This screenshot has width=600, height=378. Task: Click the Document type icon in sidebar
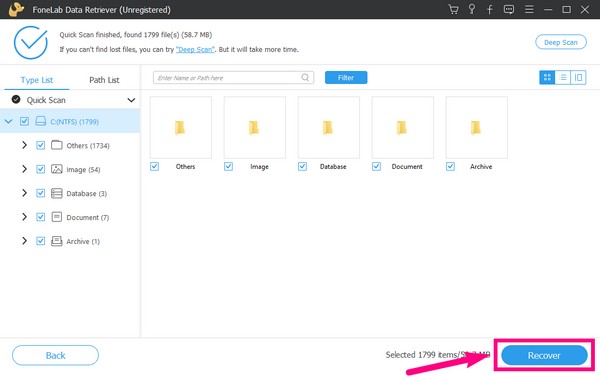tap(57, 217)
